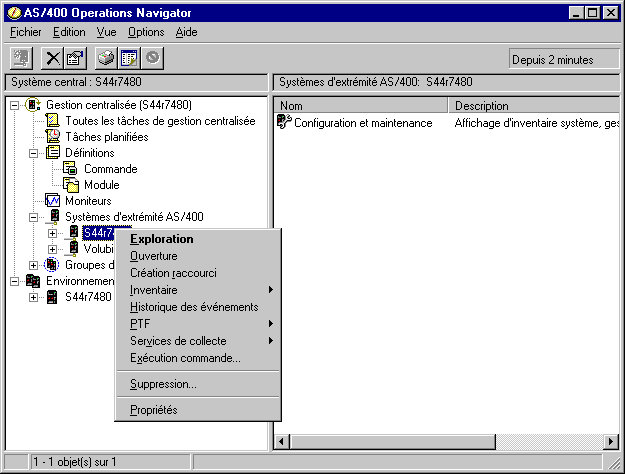Click the horizontal scrollbar thumb
Screen dimensions: 625x474
pos(393,442)
